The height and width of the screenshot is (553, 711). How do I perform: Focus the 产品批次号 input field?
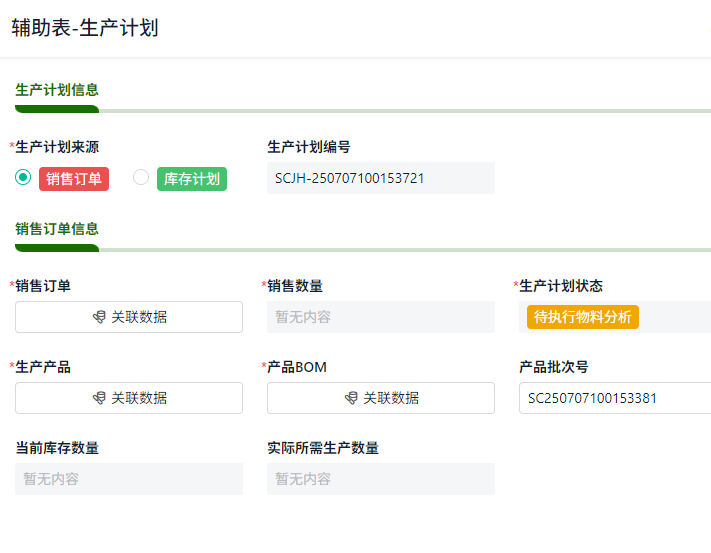(x=615, y=398)
